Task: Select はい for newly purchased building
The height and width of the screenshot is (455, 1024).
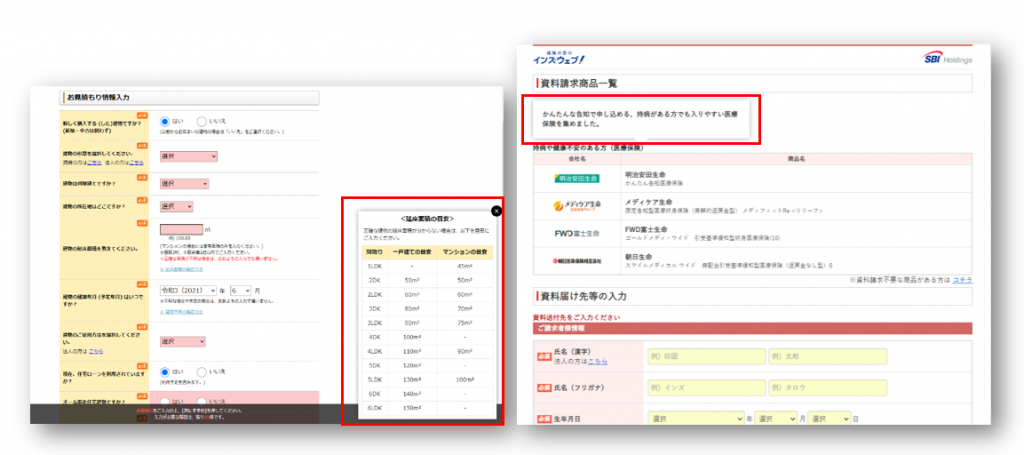Action: 165,121
